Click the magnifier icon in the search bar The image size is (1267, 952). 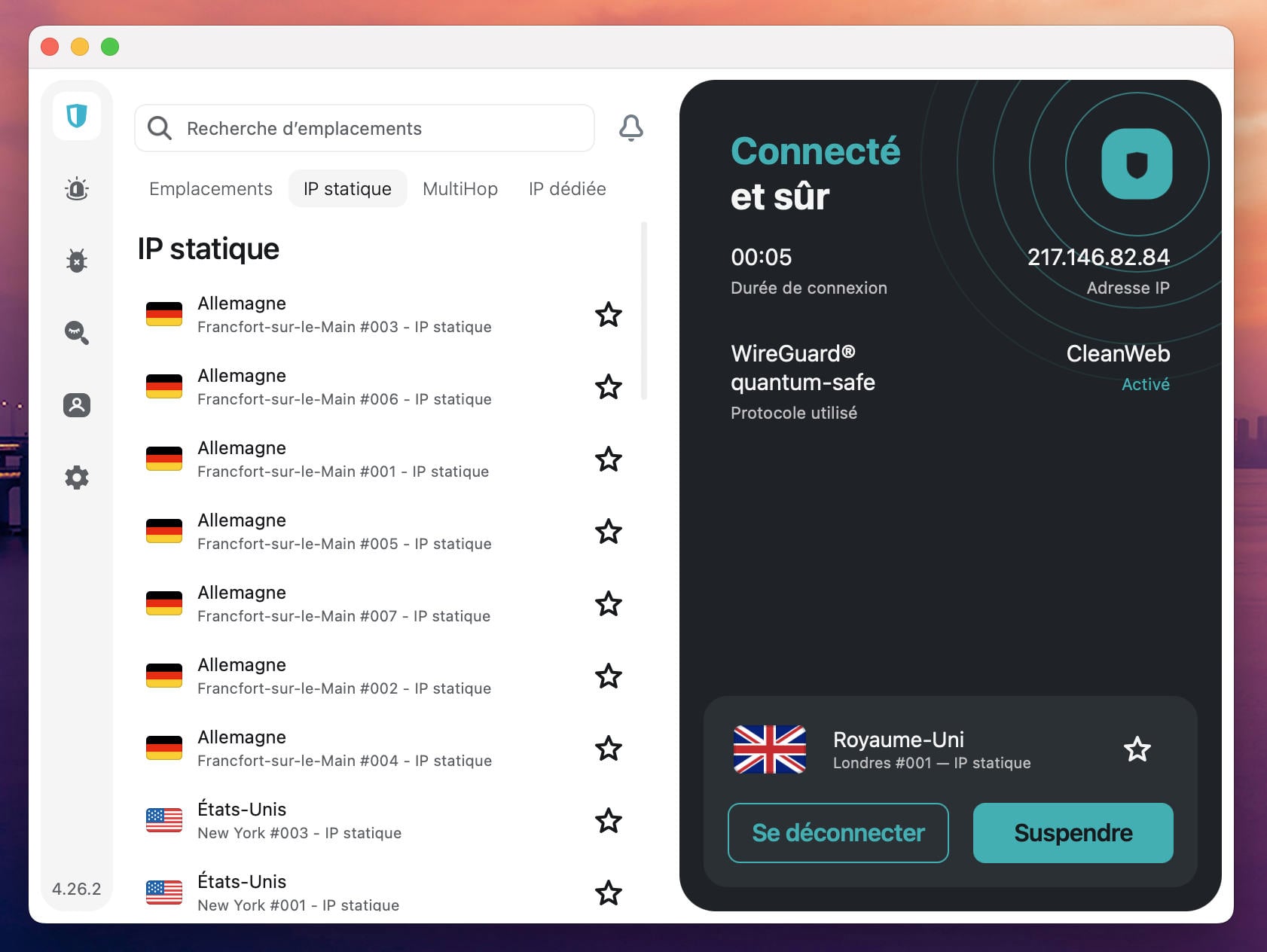(x=159, y=128)
